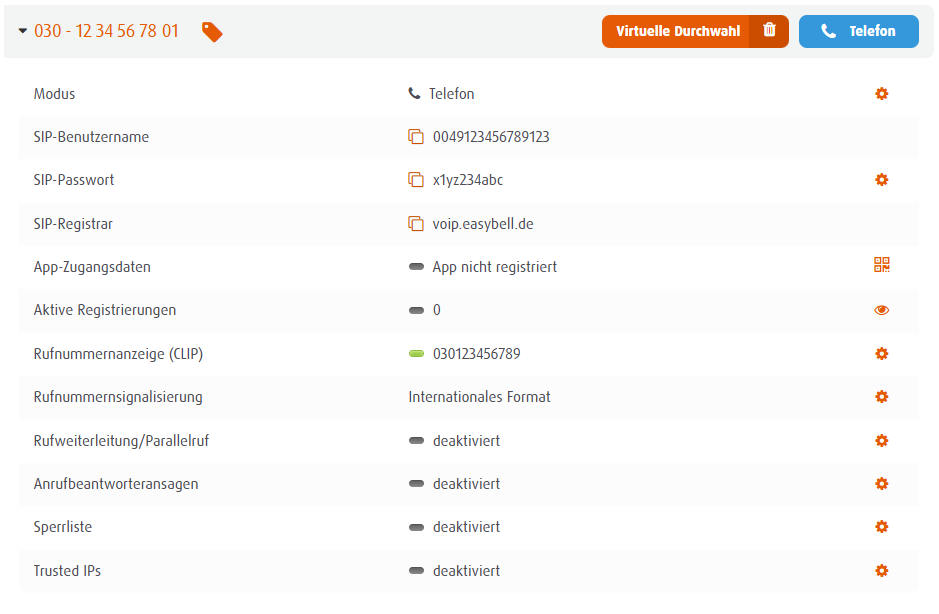Screen dimensions: 939x614
Task: Click the Virtuelle Durchwahl button
Action: (677, 31)
